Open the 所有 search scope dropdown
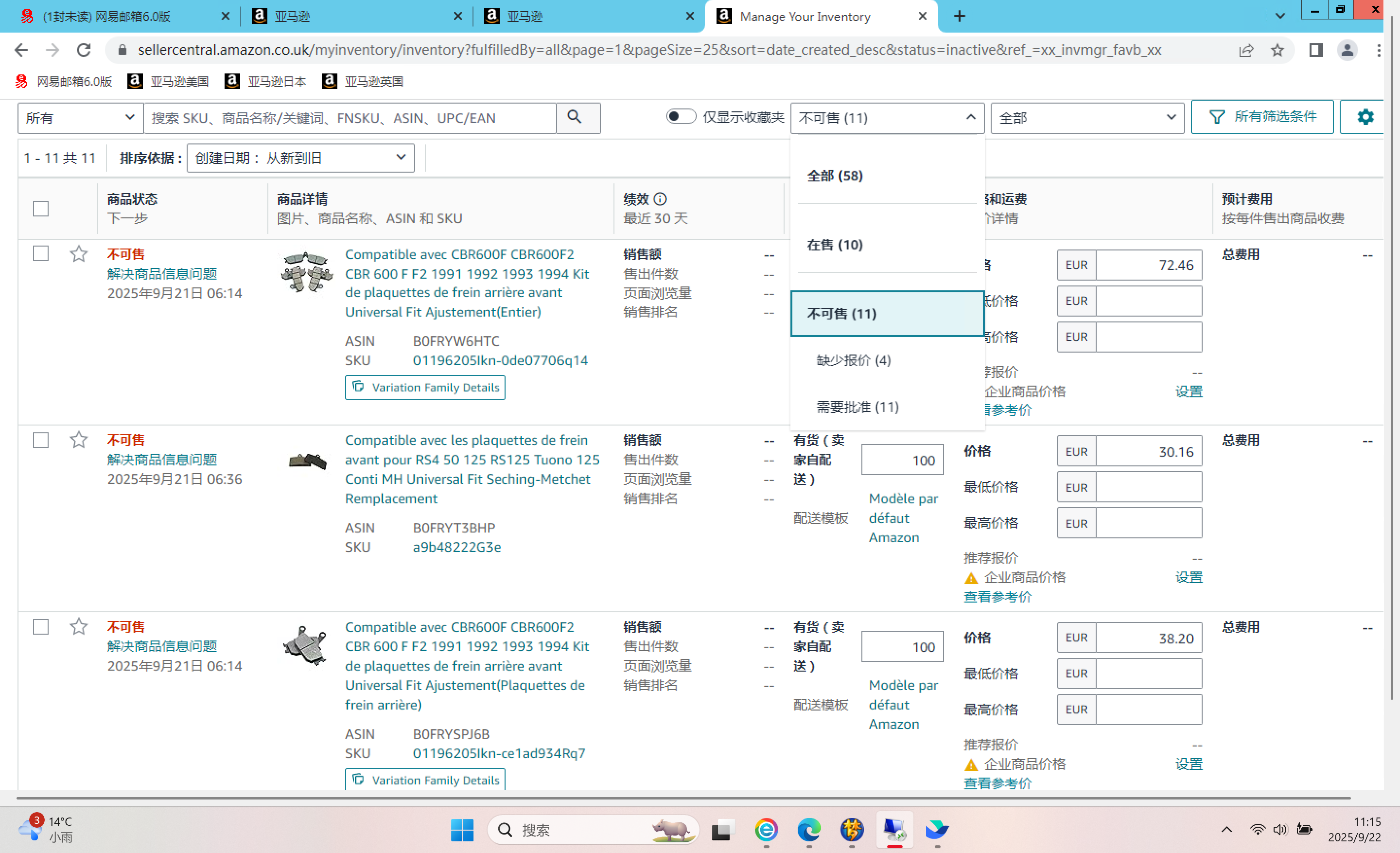 pyautogui.click(x=80, y=118)
